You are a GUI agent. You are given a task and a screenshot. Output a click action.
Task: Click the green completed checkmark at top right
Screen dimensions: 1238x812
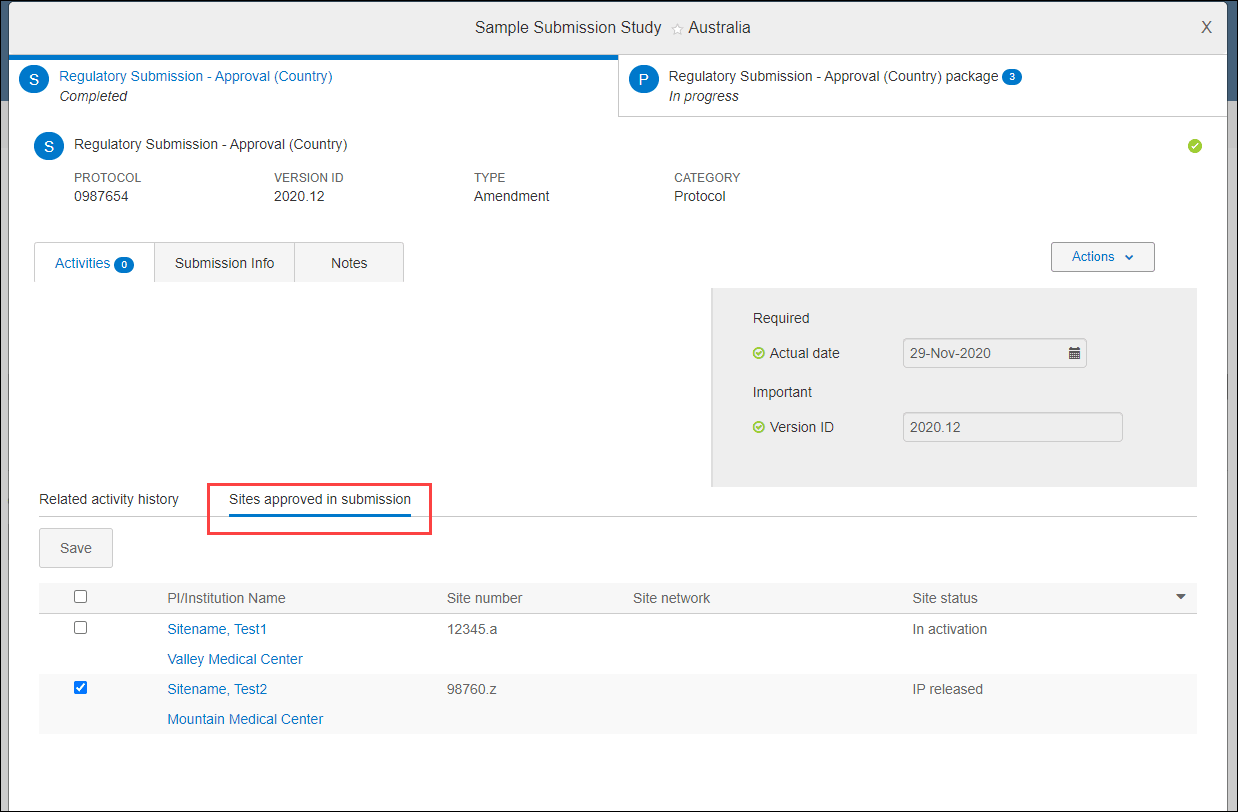click(1195, 145)
